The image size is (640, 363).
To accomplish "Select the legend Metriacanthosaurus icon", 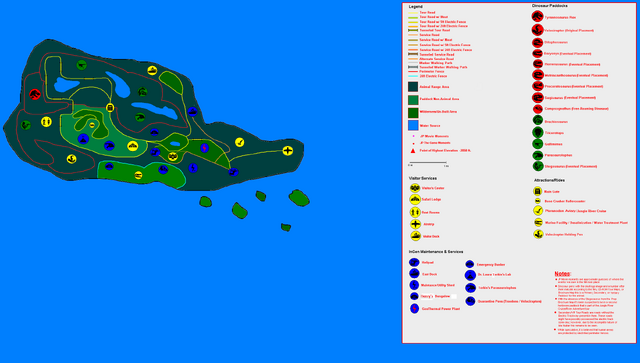I will click(538, 75).
